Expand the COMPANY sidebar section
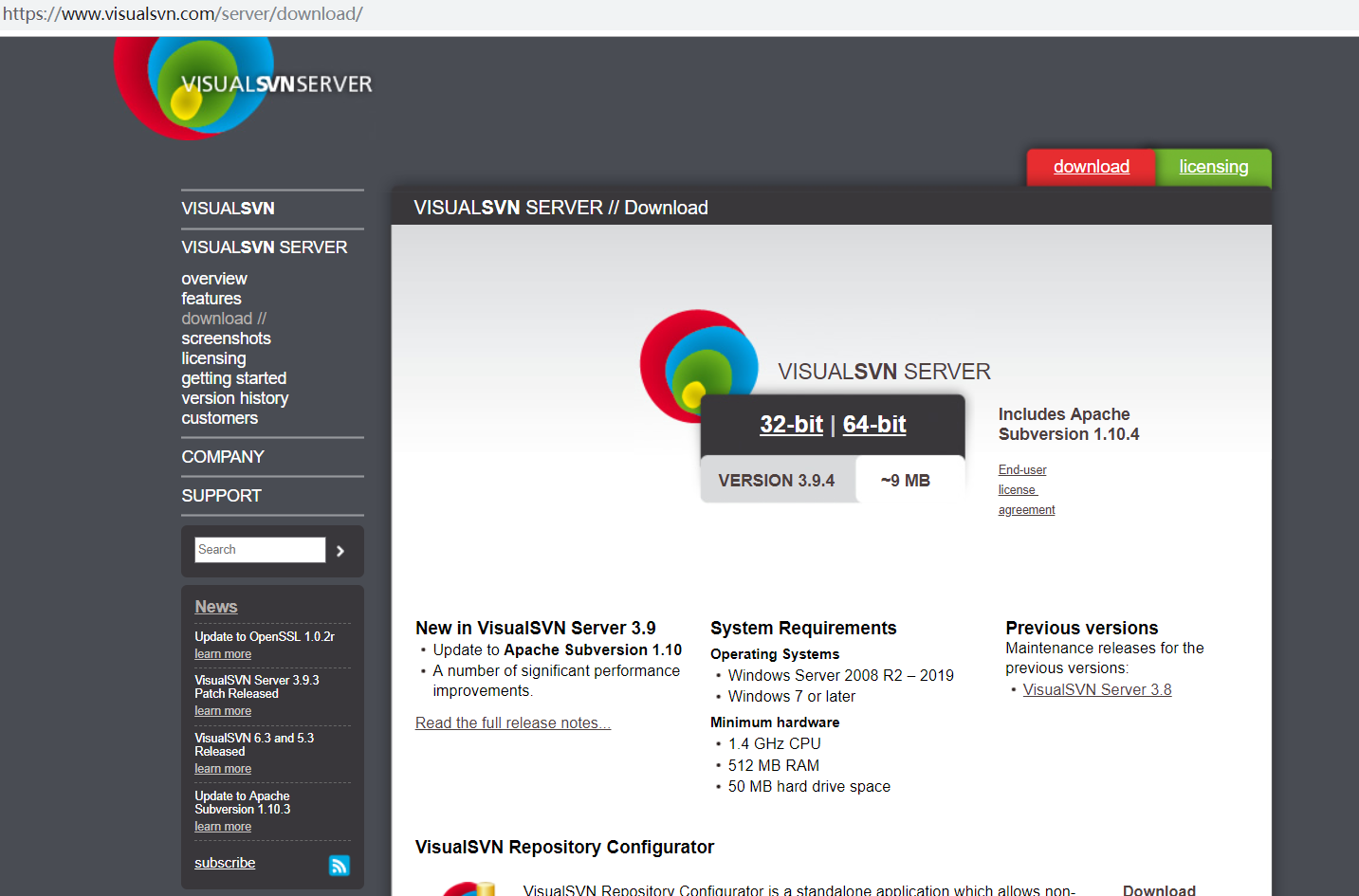This screenshot has width=1359, height=896. tap(223, 457)
